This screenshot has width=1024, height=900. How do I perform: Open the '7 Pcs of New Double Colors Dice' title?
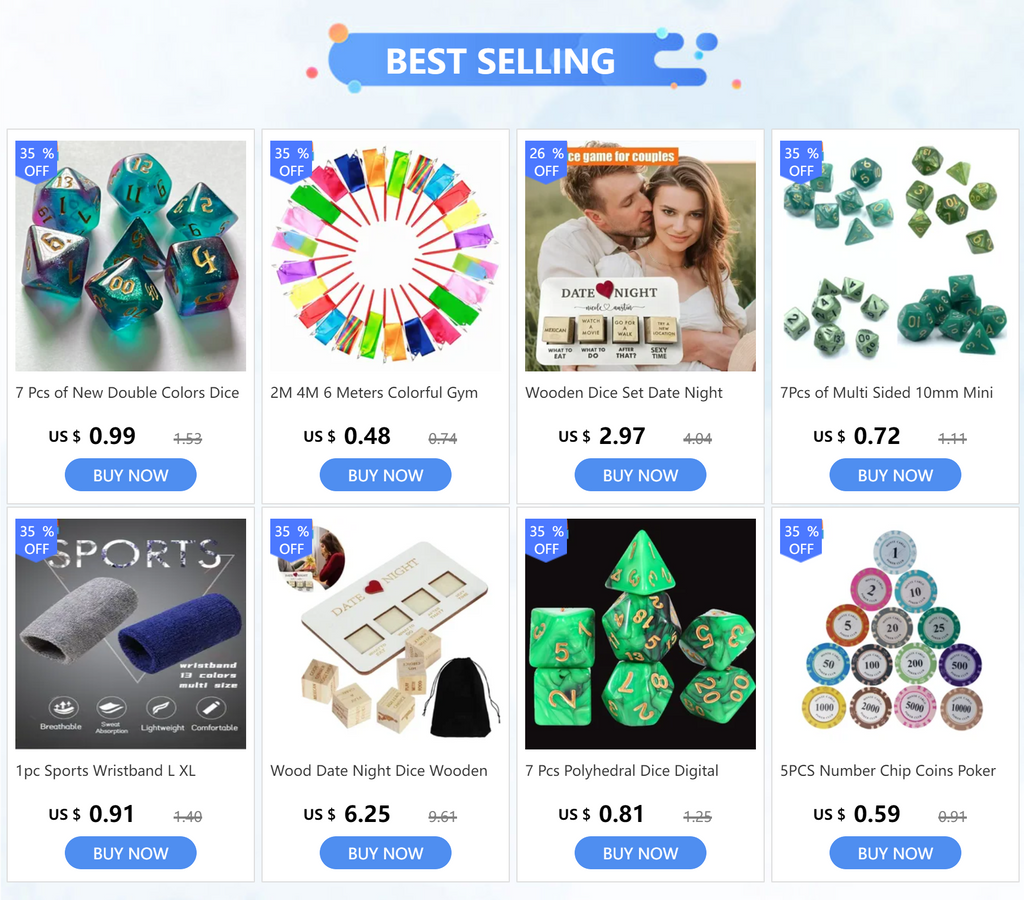(x=127, y=393)
